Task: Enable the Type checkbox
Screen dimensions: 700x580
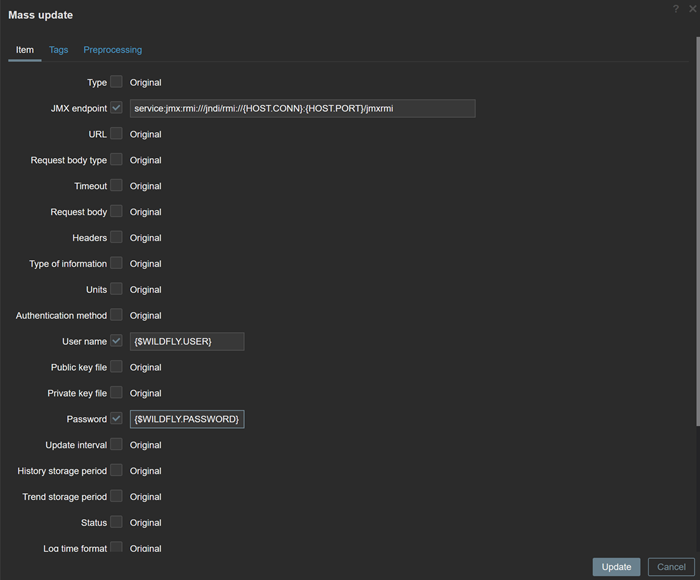Action: pos(116,82)
